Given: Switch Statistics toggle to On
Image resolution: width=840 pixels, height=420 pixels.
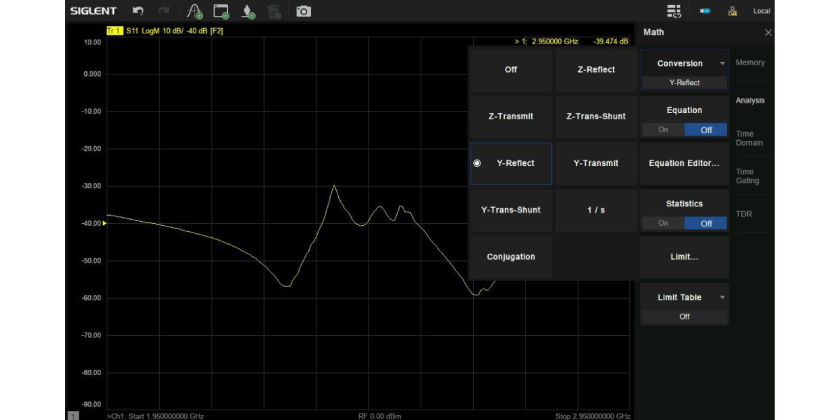Looking at the screenshot, I should pyautogui.click(x=663, y=223).
